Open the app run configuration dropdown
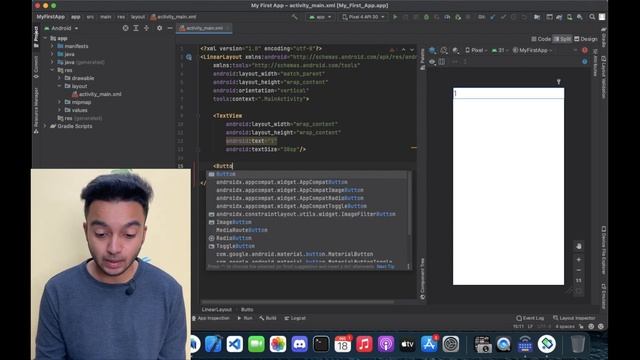This screenshot has height=360, width=640. [x=320, y=17]
